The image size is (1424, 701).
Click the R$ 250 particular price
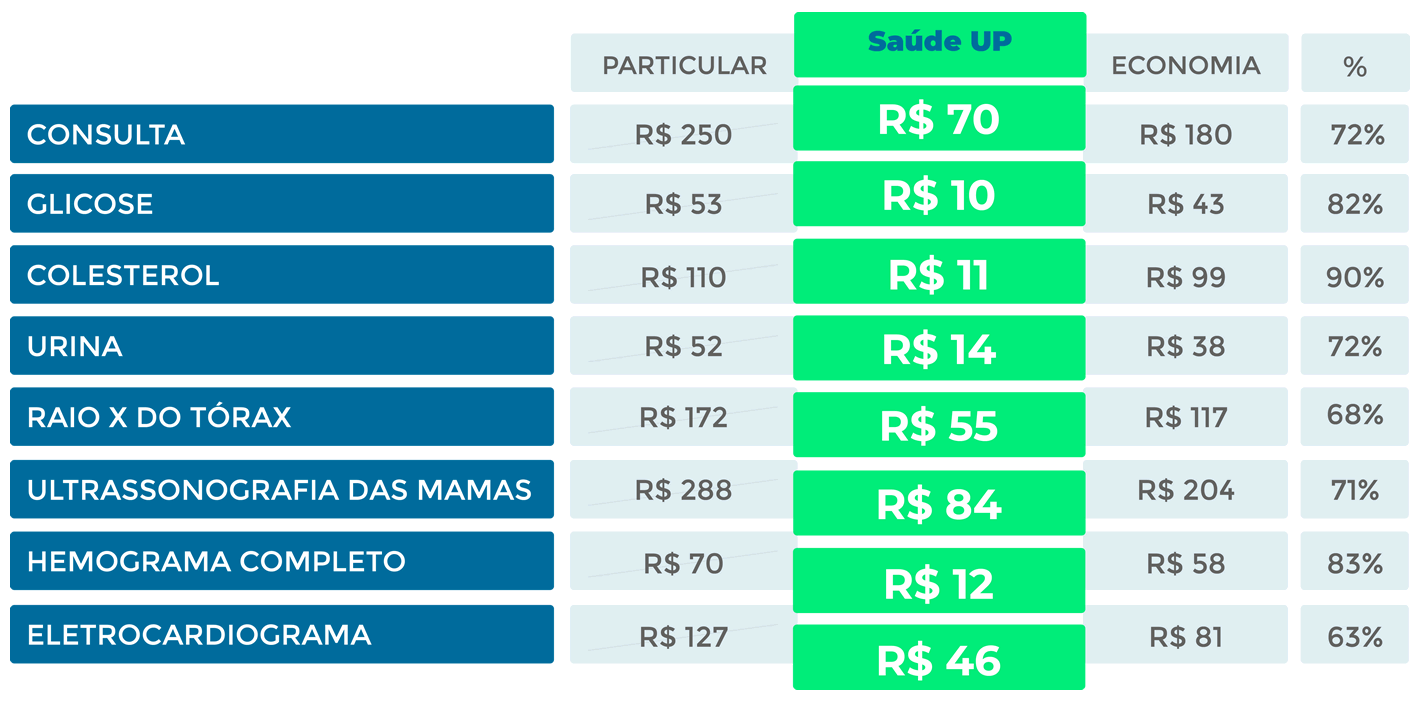[x=684, y=134]
